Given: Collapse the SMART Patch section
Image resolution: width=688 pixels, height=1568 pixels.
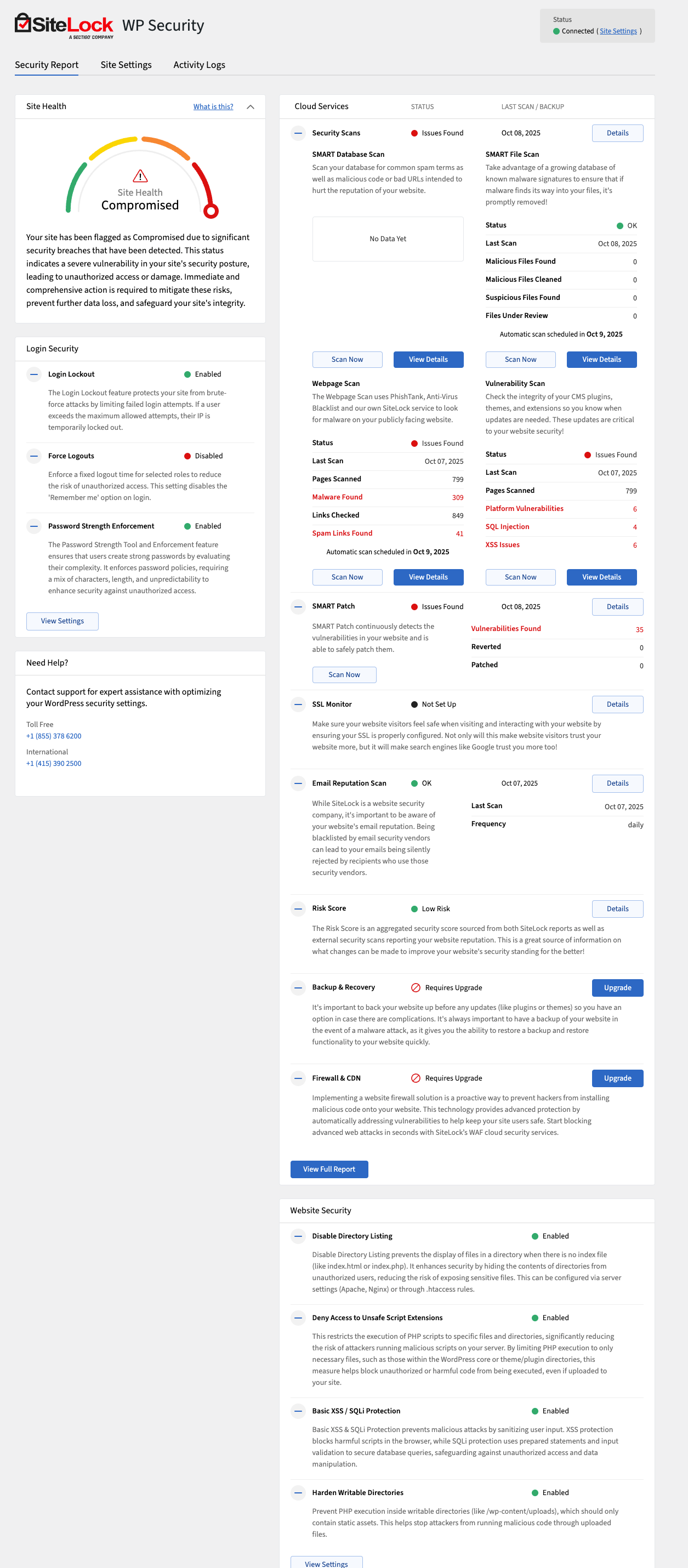Looking at the screenshot, I should pos(298,606).
